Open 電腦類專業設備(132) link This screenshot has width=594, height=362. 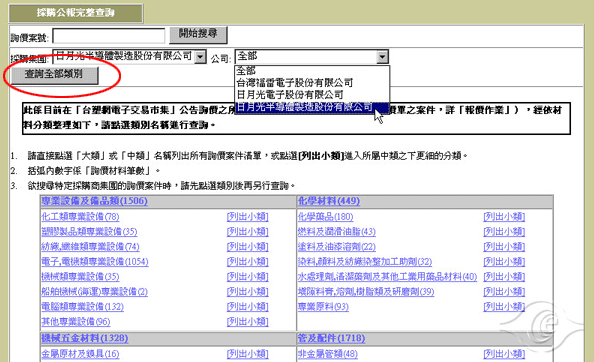pyautogui.click(x=83, y=307)
